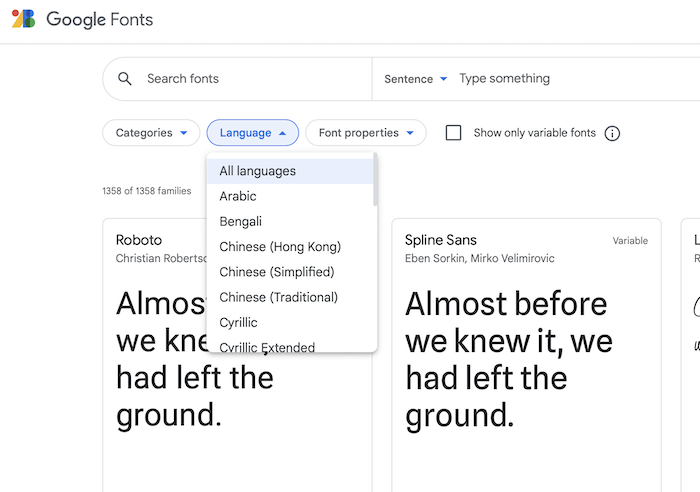Enable Show only variable fonts checkbox

(x=454, y=133)
